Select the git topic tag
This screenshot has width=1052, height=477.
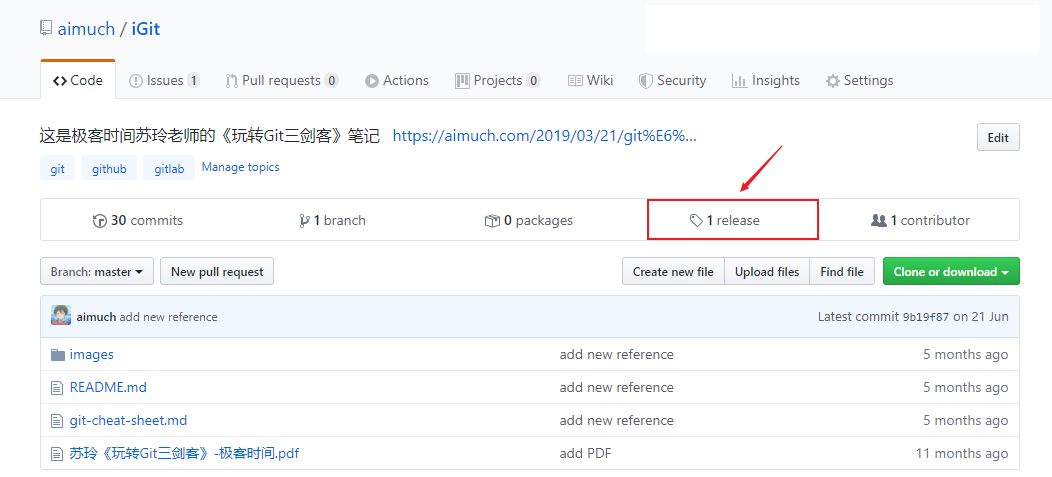(58, 168)
